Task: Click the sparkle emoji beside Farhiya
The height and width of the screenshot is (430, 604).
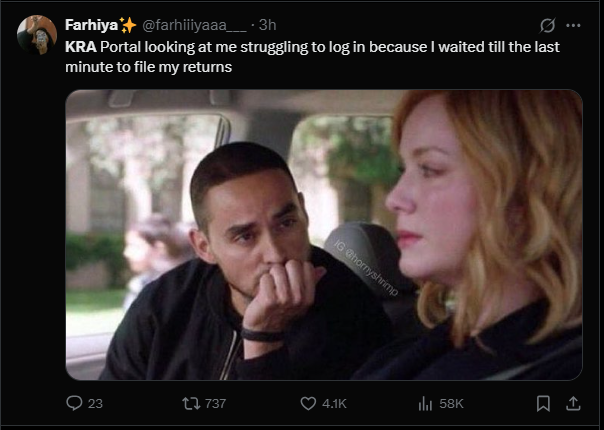Action: pyautogui.click(x=128, y=24)
